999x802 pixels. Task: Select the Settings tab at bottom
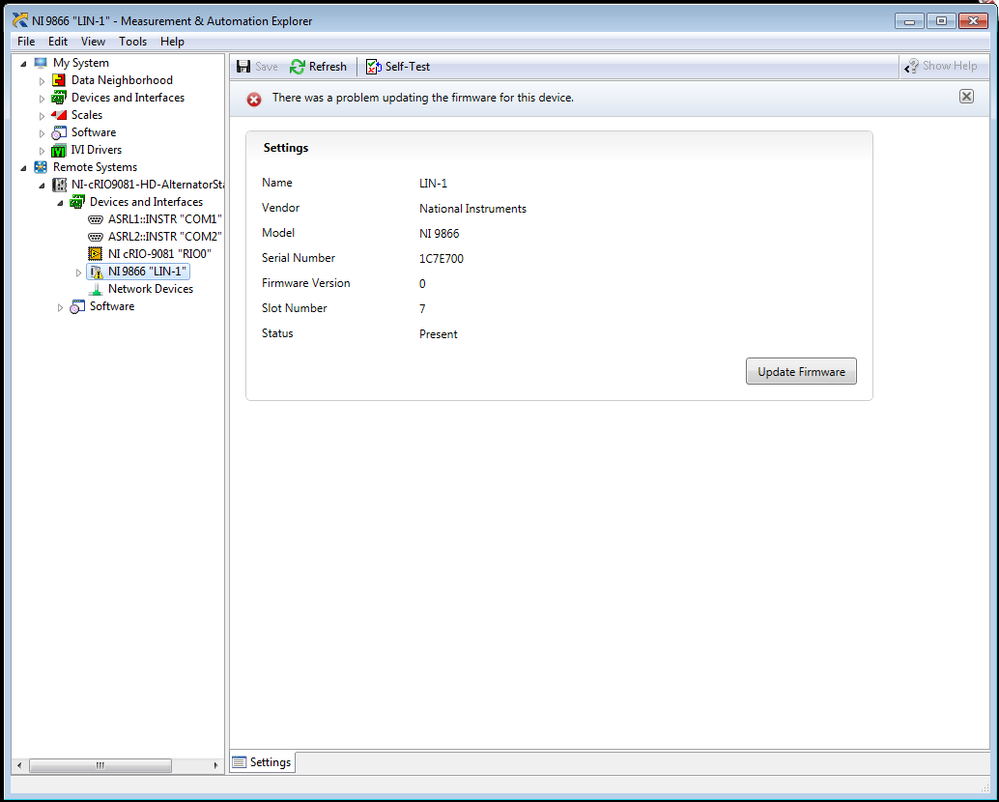(262, 762)
